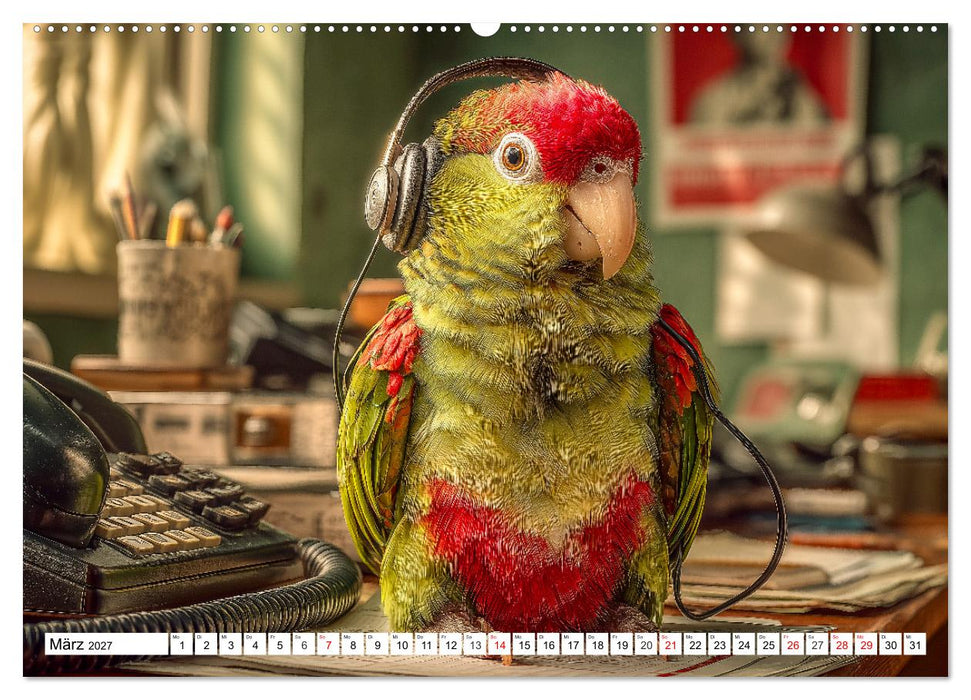The height and width of the screenshot is (700, 971).
Task: Choose day 17 in the date strip
Action: pos(573,644)
